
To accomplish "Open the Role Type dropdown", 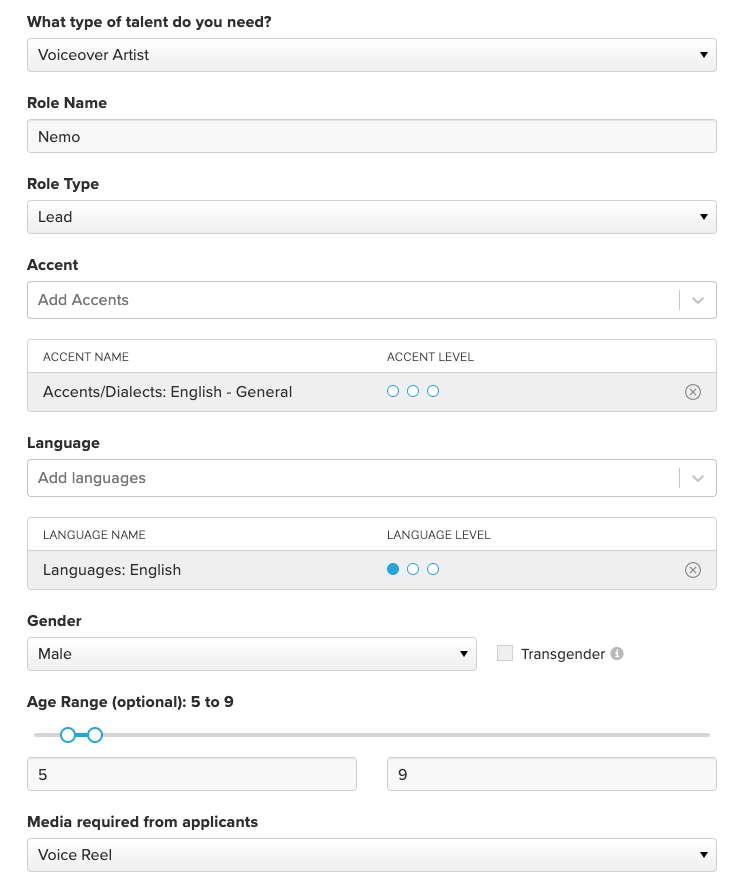I will coord(371,217).
